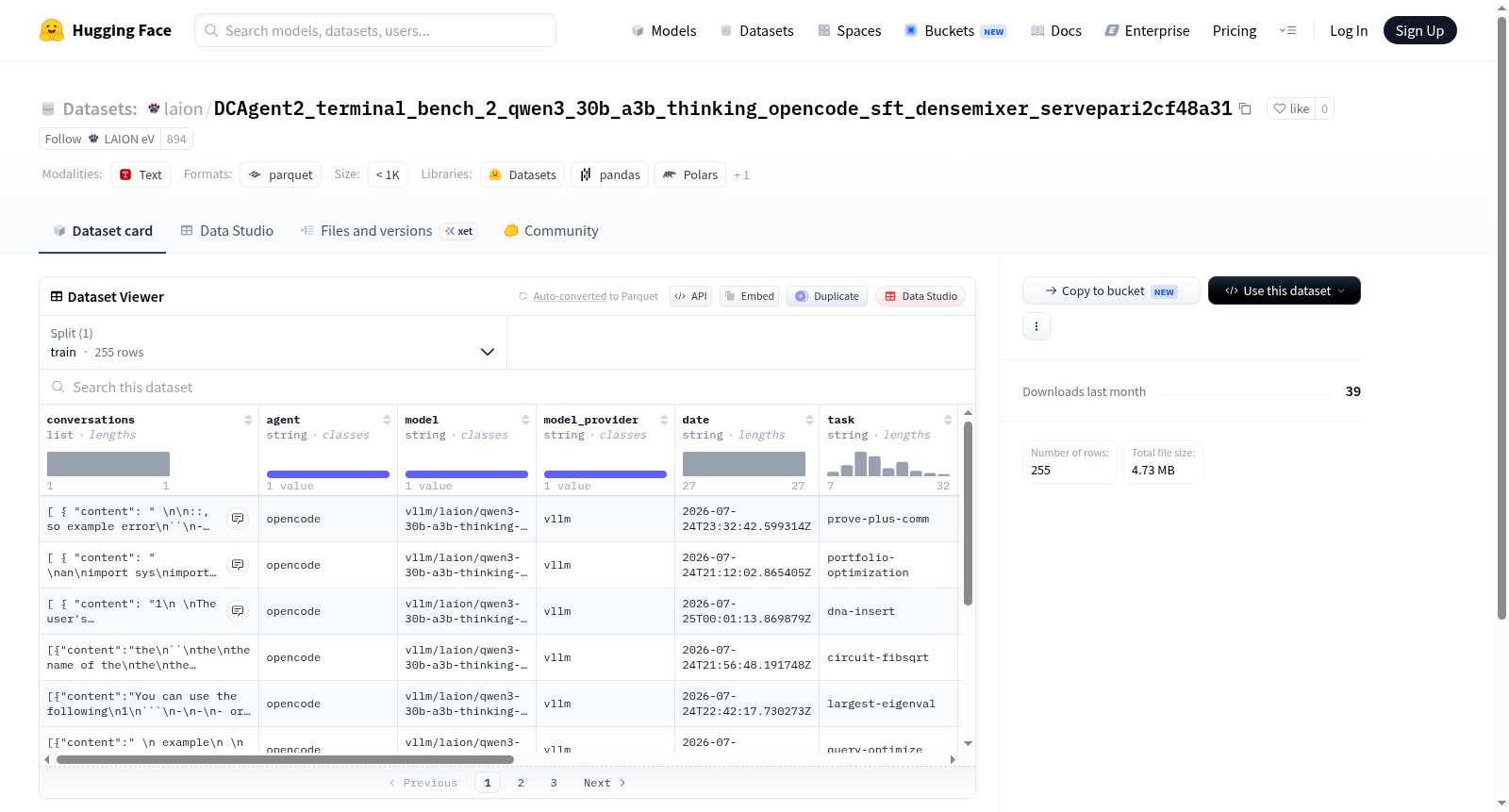Open the navigation overflow menu icon
Viewport: 1509px width, 812px height.
[x=1287, y=31]
